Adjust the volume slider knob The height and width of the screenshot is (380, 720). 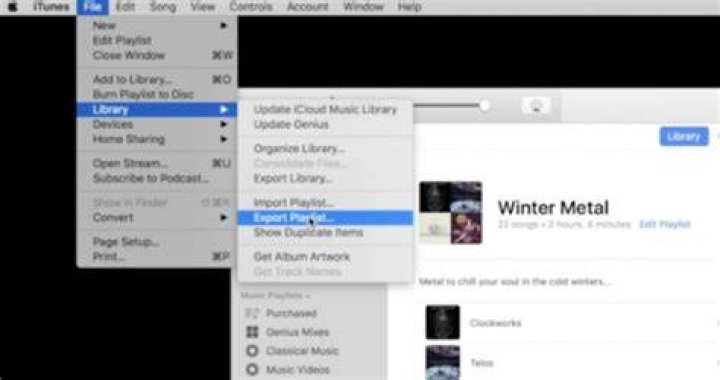(484, 106)
